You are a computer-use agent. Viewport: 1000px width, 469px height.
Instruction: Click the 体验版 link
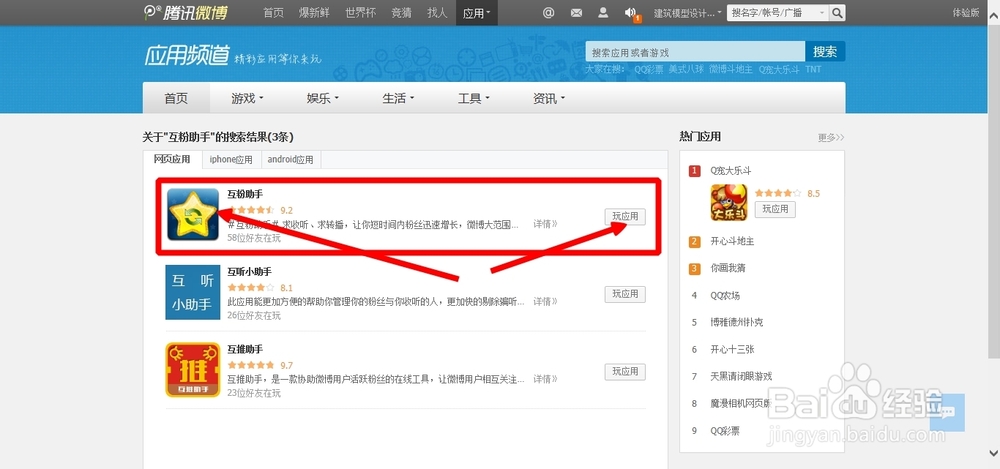(x=966, y=12)
